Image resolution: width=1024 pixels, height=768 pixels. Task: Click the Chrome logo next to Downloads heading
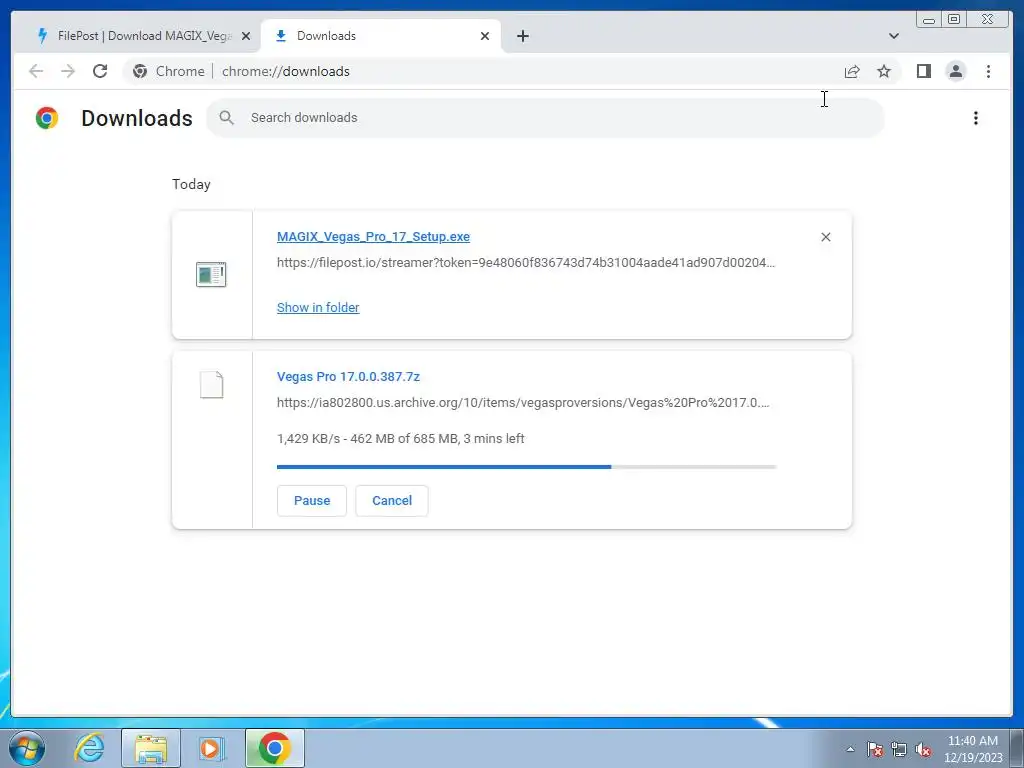tap(47, 118)
